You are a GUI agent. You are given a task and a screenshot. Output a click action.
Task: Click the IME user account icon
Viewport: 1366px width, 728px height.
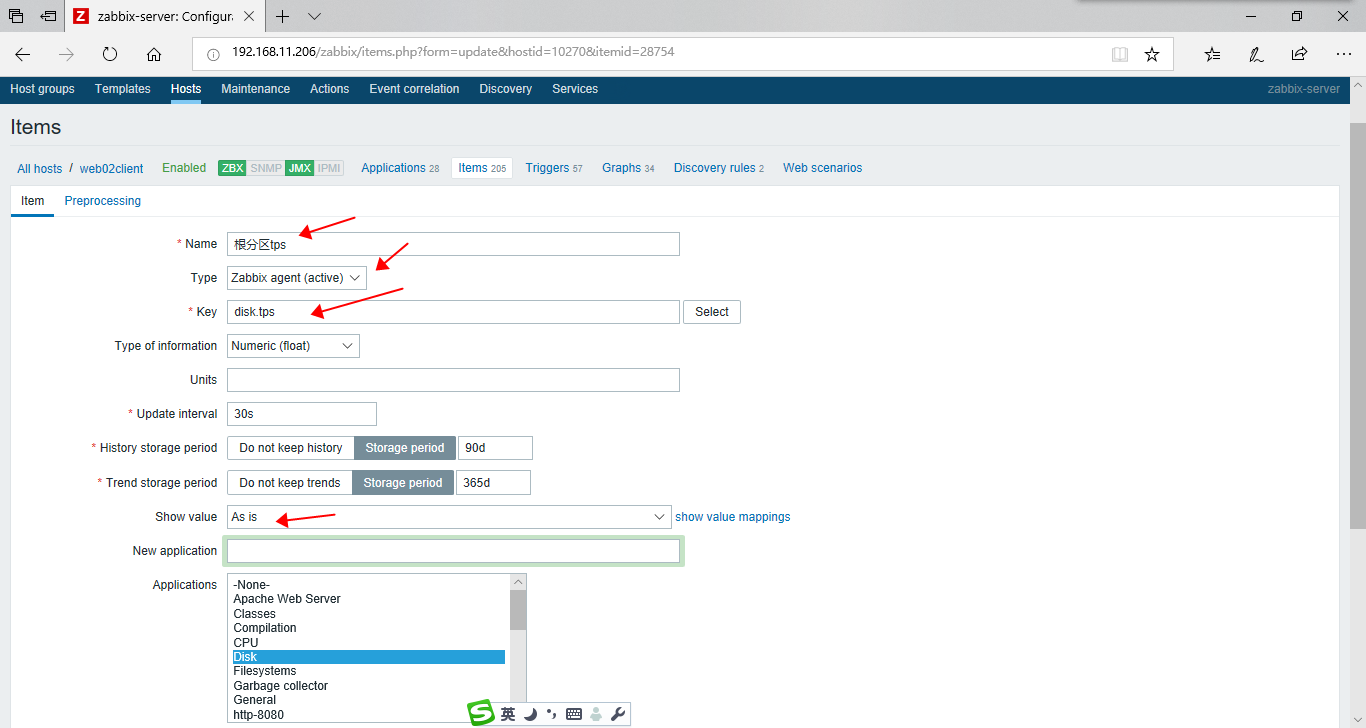point(596,714)
